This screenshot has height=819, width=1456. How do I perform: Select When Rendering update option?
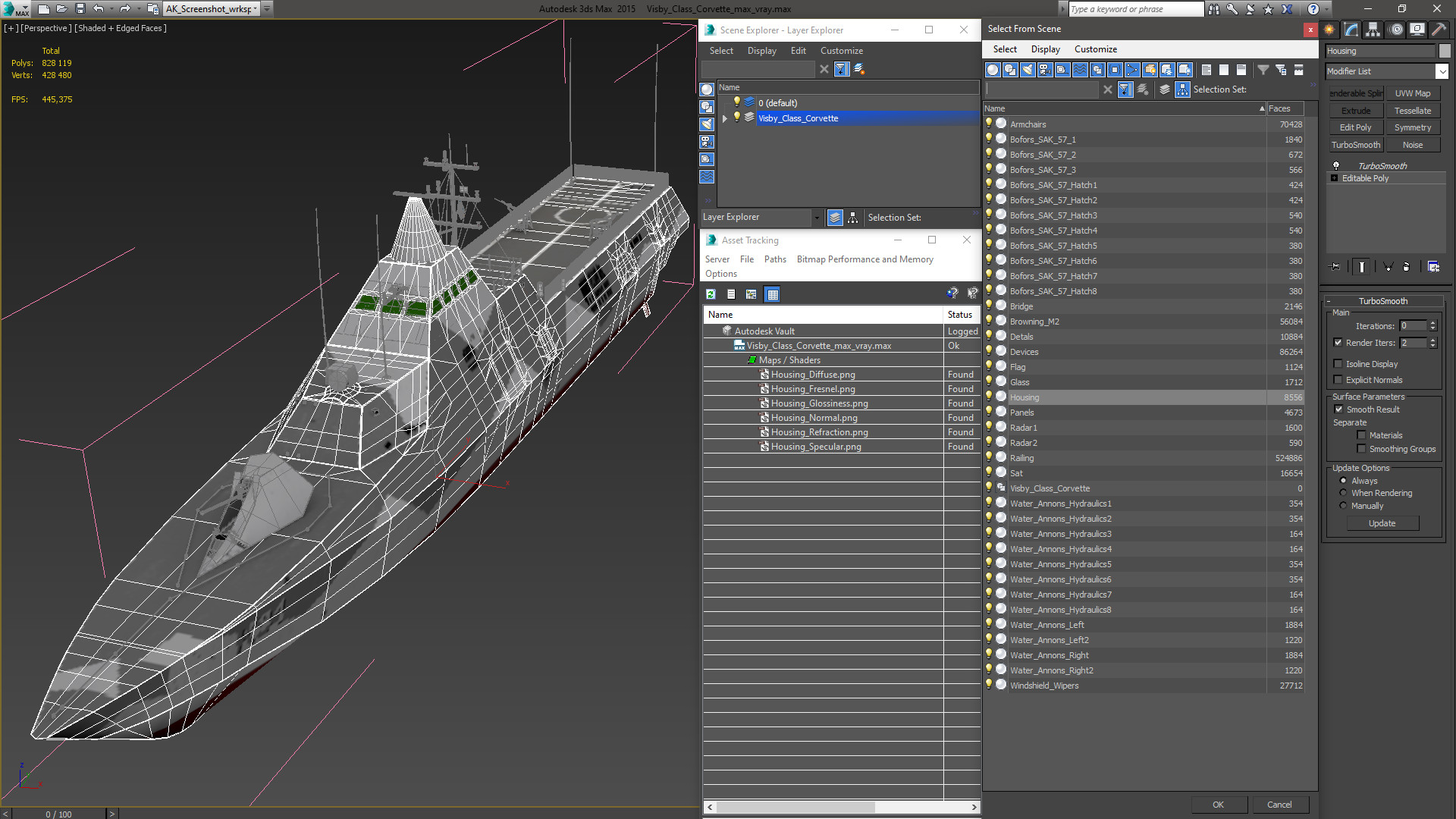tap(1343, 493)
